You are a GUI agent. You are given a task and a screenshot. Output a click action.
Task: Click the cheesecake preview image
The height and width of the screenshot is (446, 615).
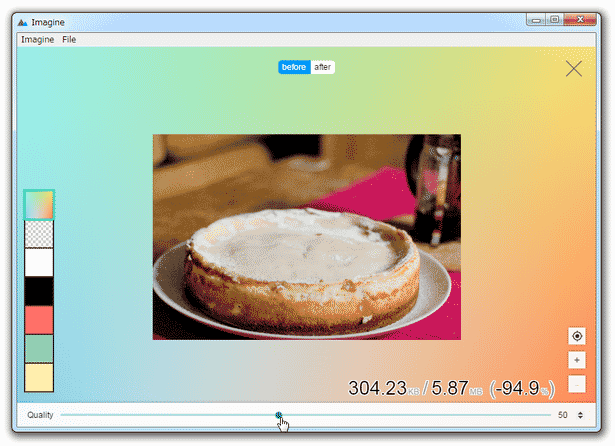point(307,237)
